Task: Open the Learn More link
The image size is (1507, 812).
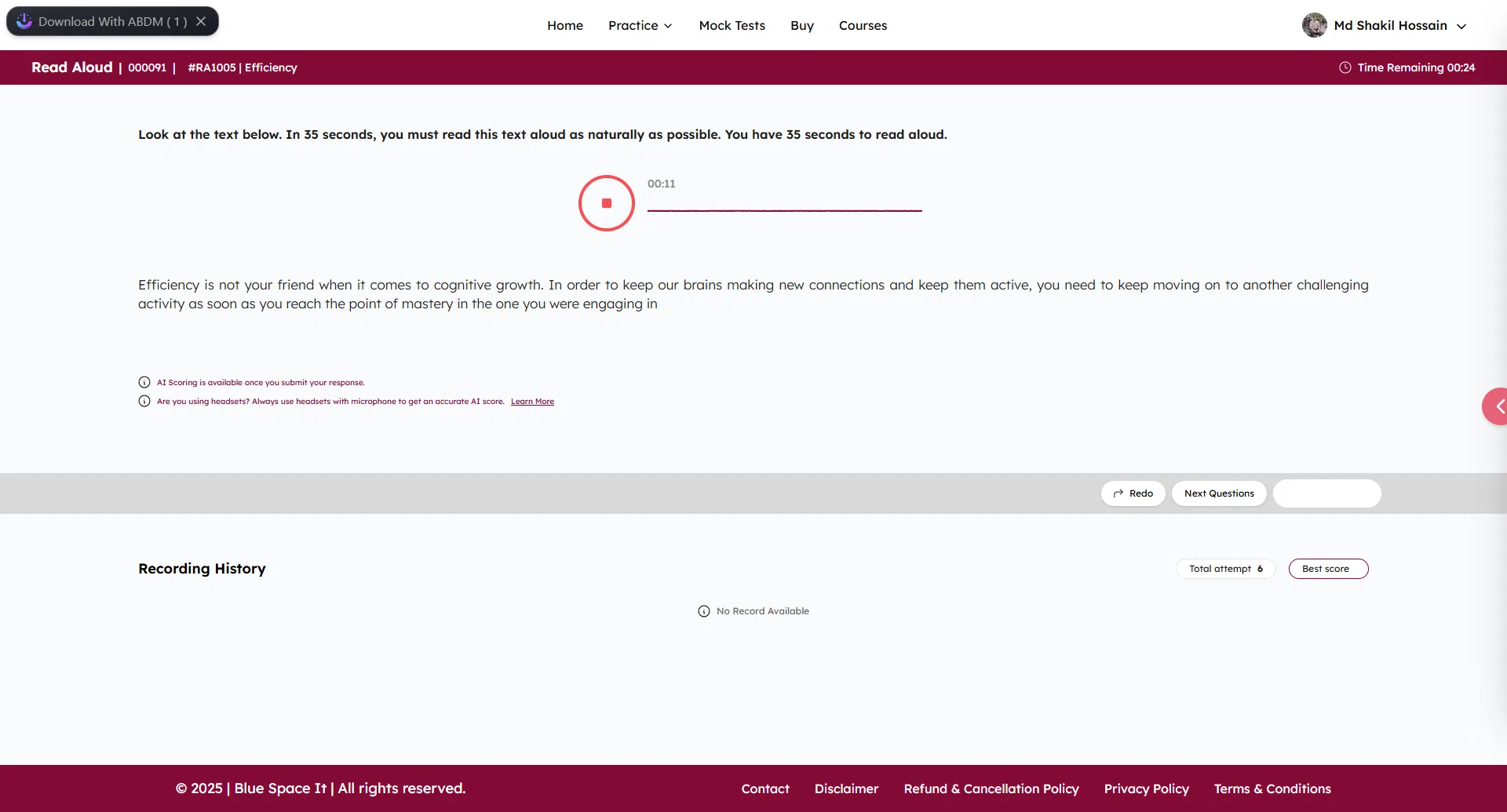Action: click(x=532, y=401)
